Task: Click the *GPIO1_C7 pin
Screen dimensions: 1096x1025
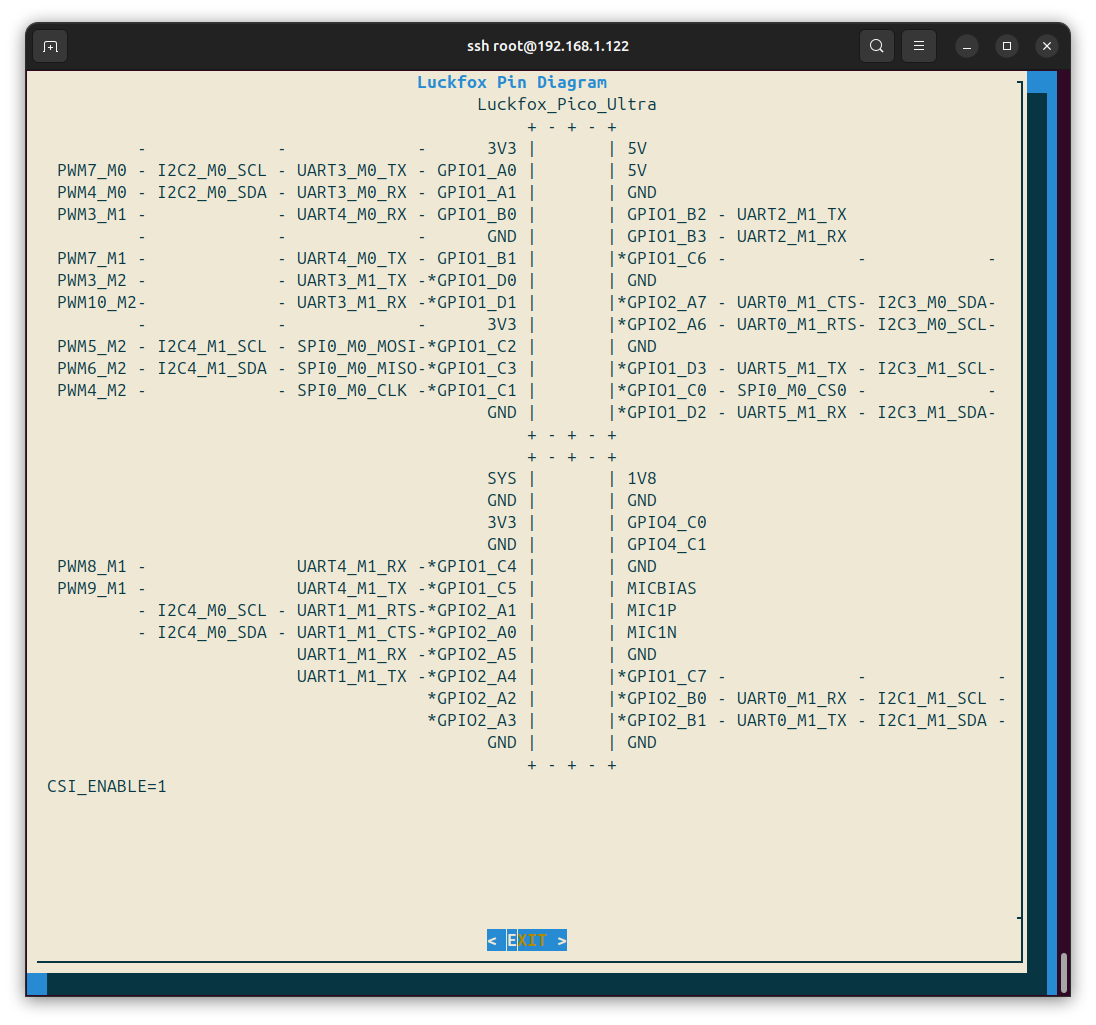Action: point(662,677)
